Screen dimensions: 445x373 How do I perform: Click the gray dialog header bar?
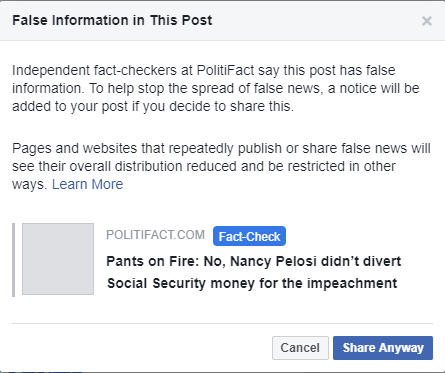[x=222, y=21]
